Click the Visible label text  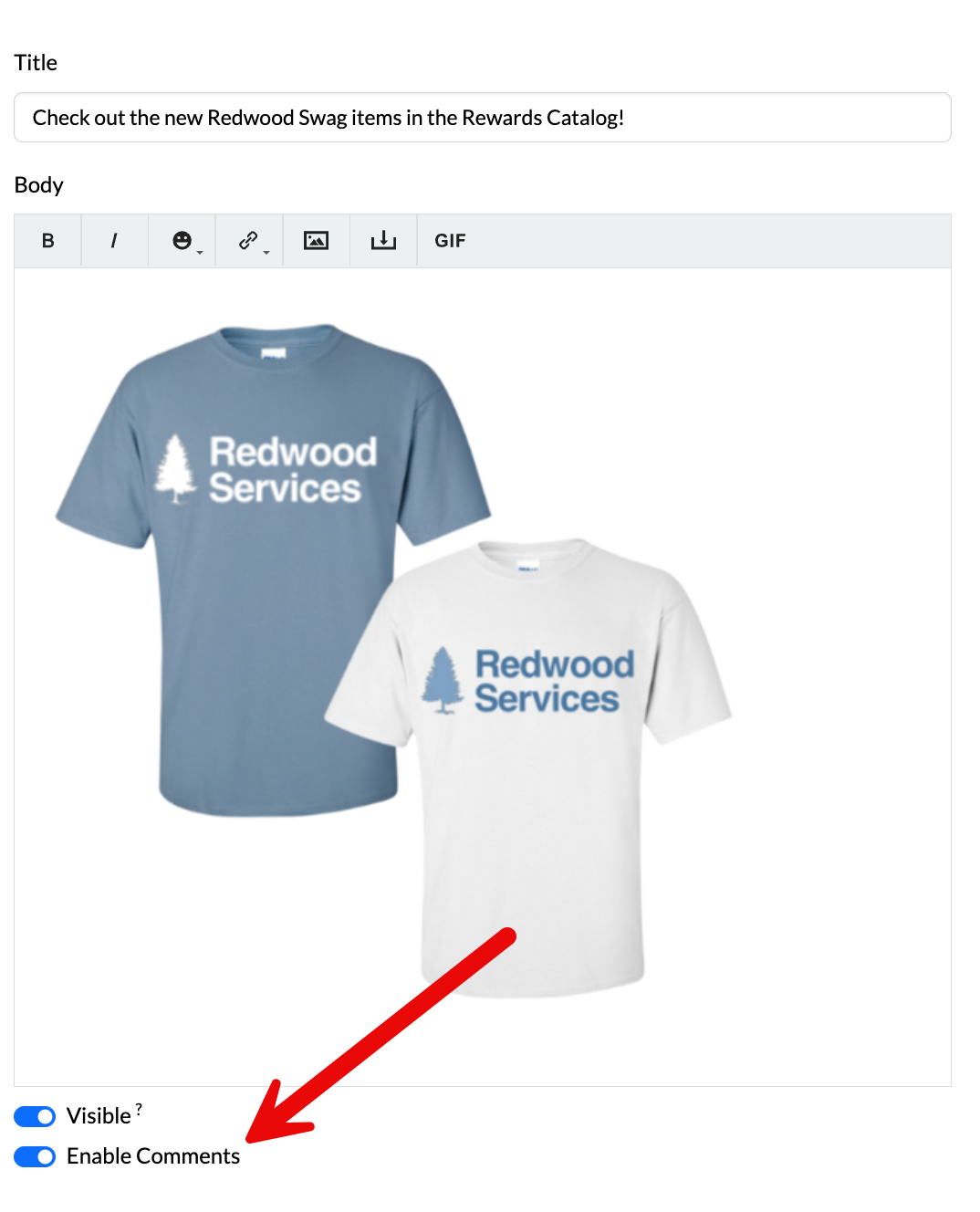[x=100, y=1115]
